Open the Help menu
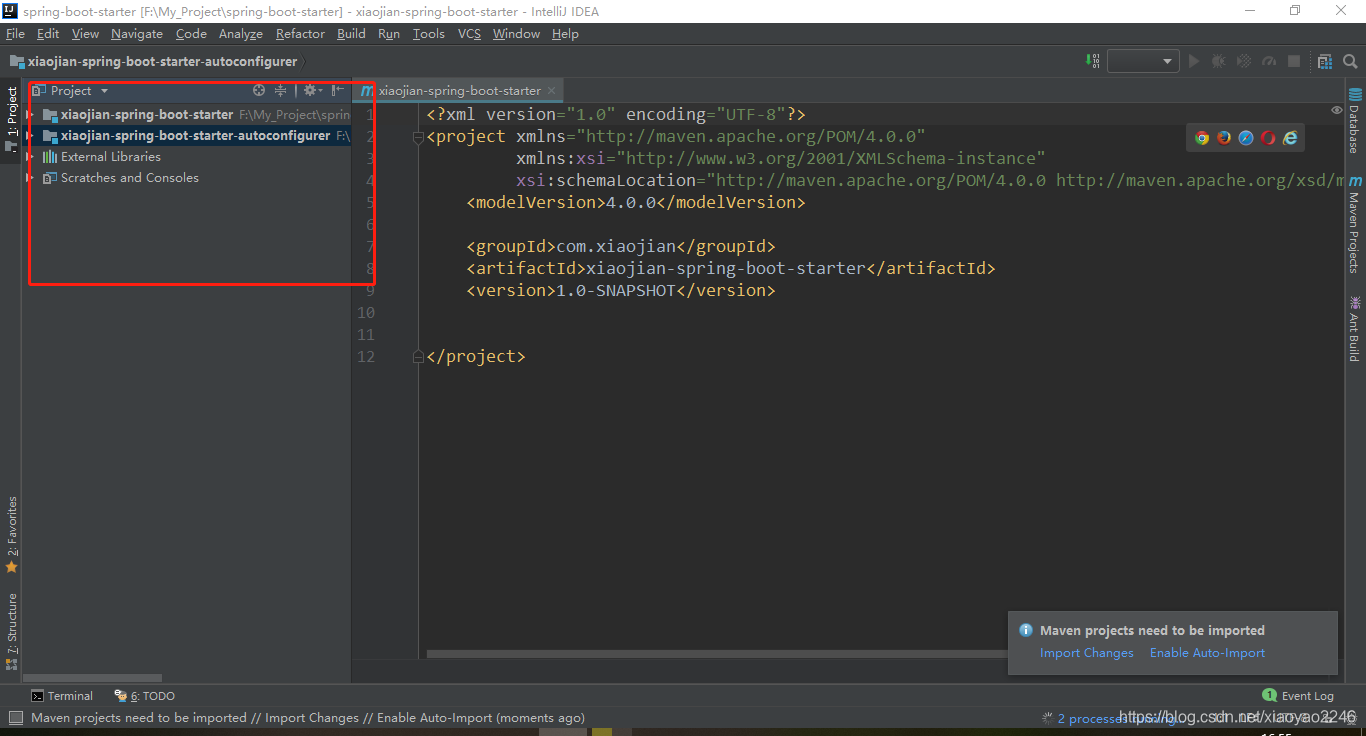1366x736 pixels. coord(565,33)
